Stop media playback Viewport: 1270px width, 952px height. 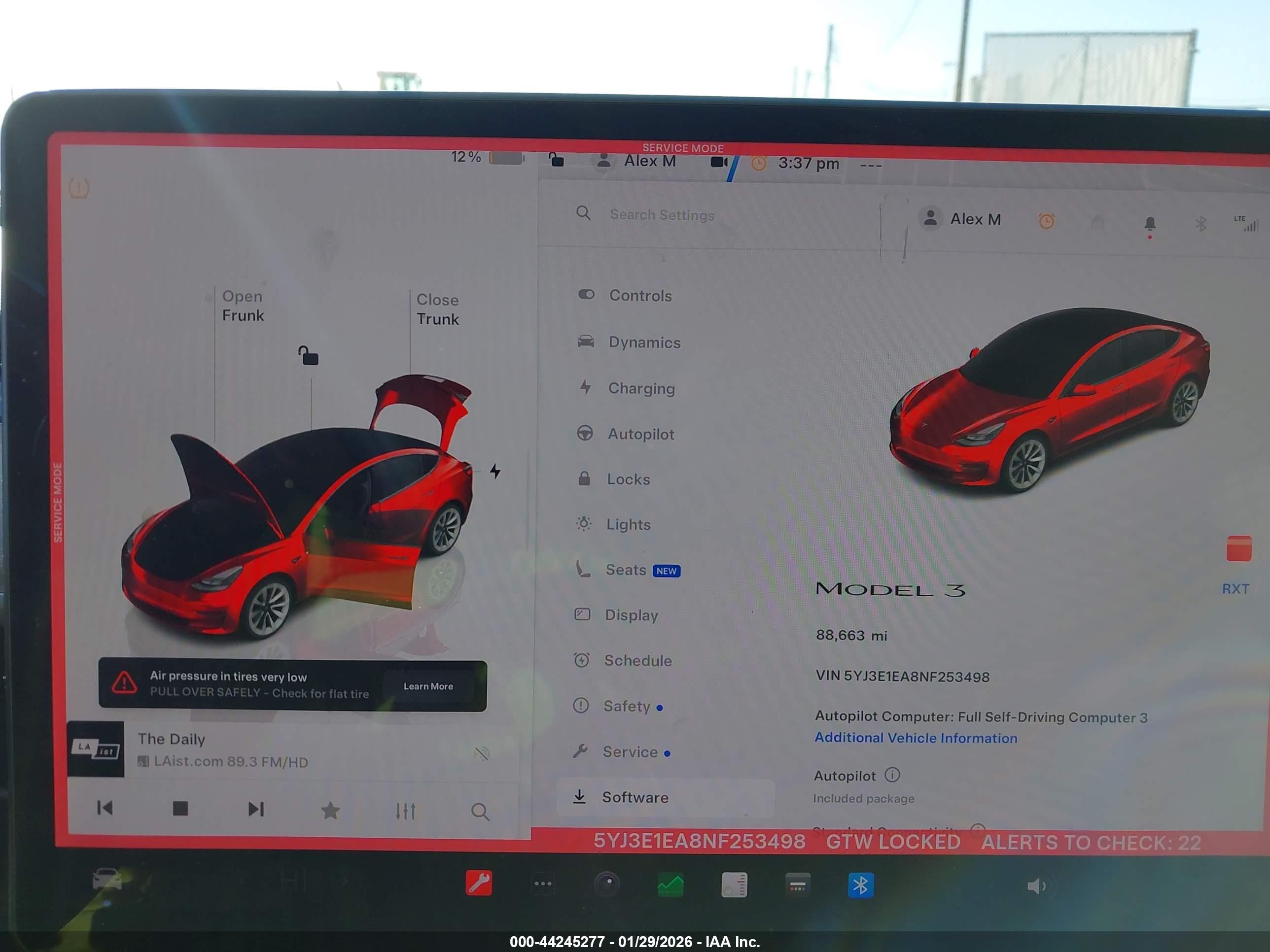click(x=180, y=809)
